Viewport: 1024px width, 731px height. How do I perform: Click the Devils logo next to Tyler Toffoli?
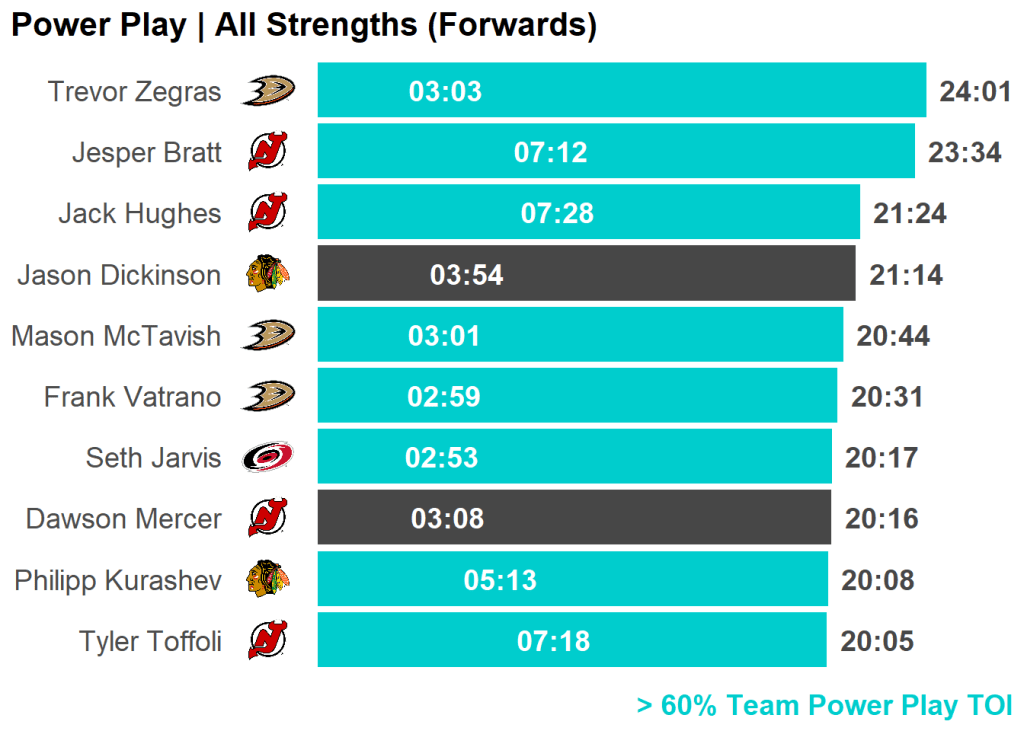click(268, 640)
